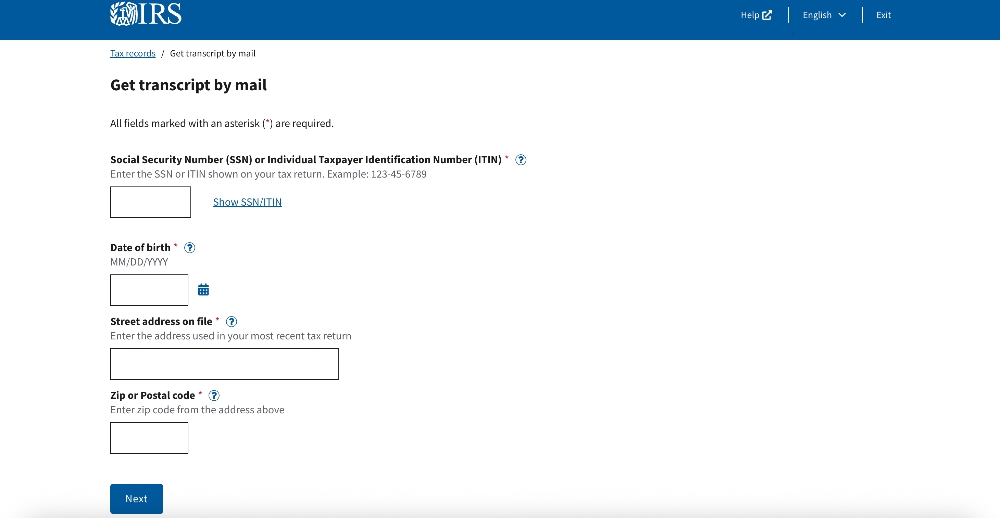Focus the SSN or ITIN input field
Viewport: 1000px width, 518px height.
pyautogui.click(x=151, y=202)
